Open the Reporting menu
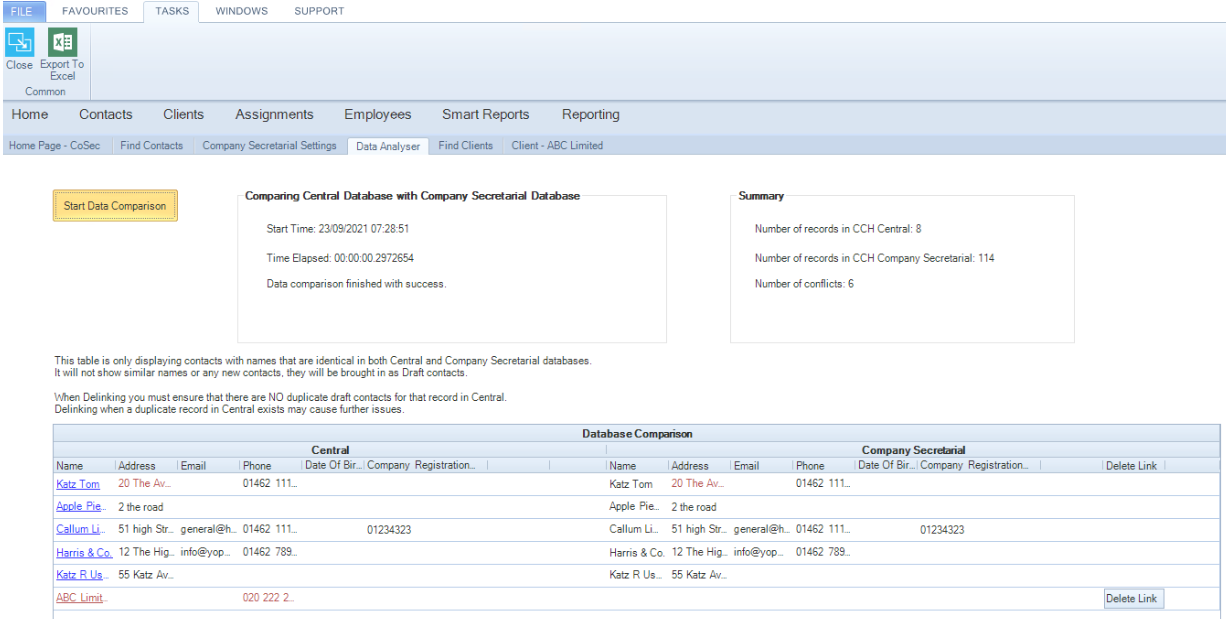Viewport: 1226px width, 620px height. (x=591, y=114)
